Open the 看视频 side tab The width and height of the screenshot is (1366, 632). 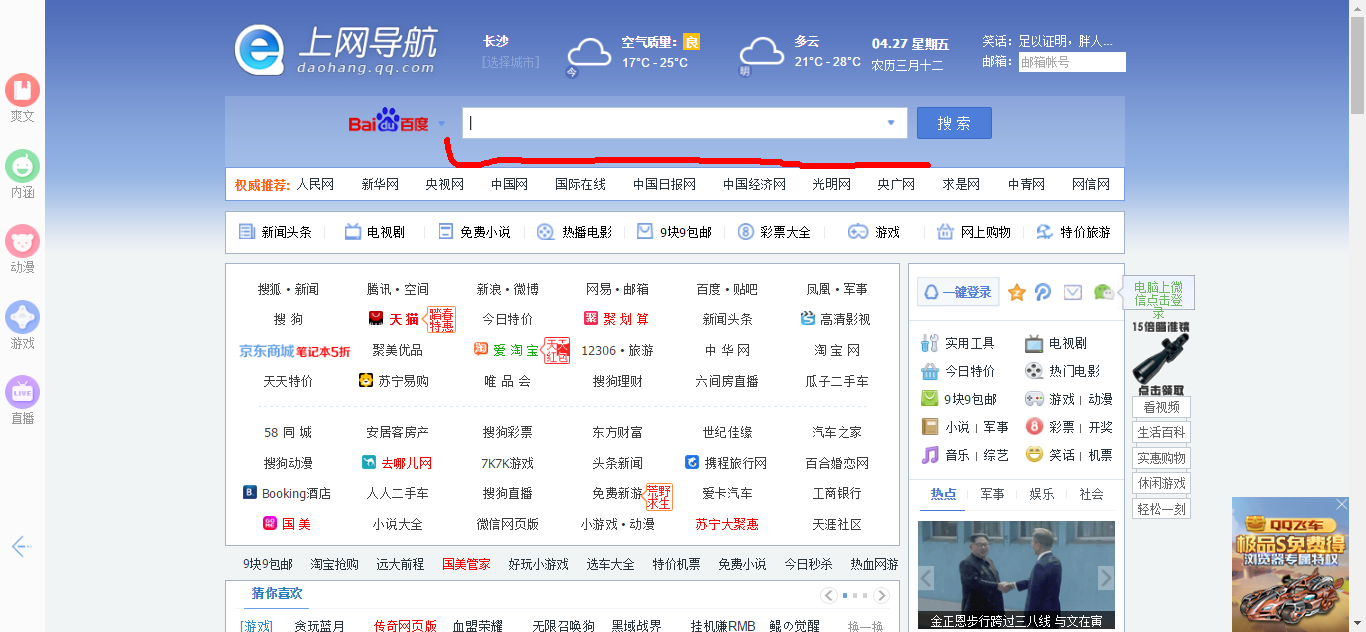1161,407
